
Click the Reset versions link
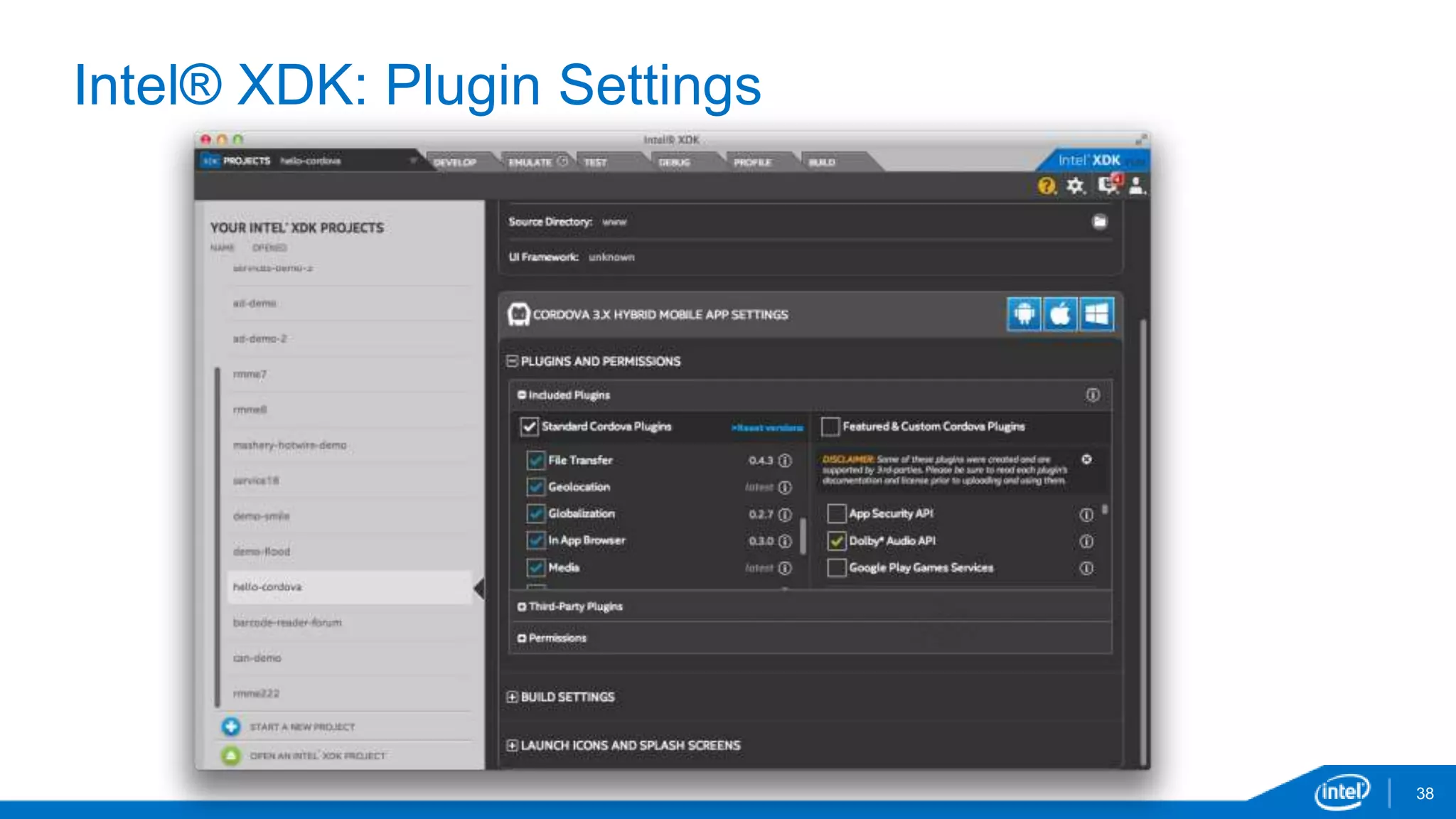tap(767, 427)
